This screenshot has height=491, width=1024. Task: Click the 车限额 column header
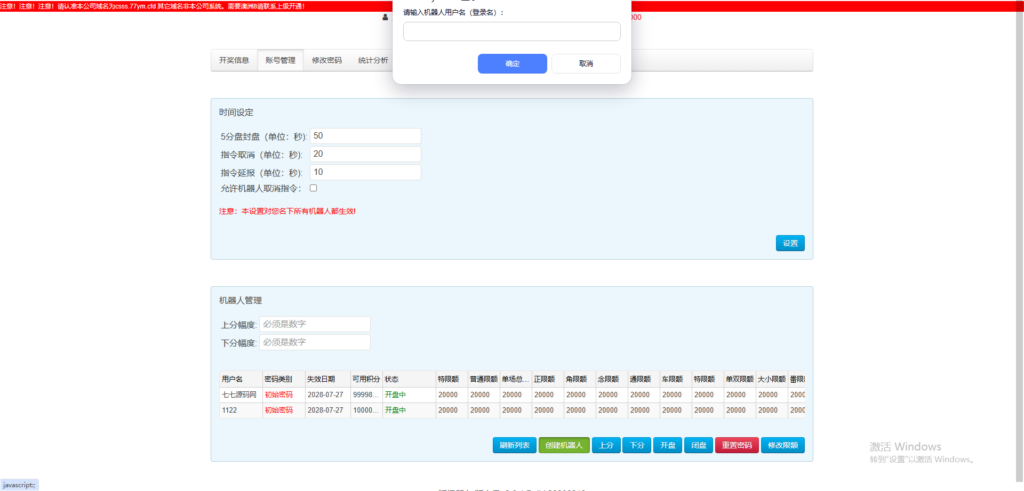pos(675,379)
